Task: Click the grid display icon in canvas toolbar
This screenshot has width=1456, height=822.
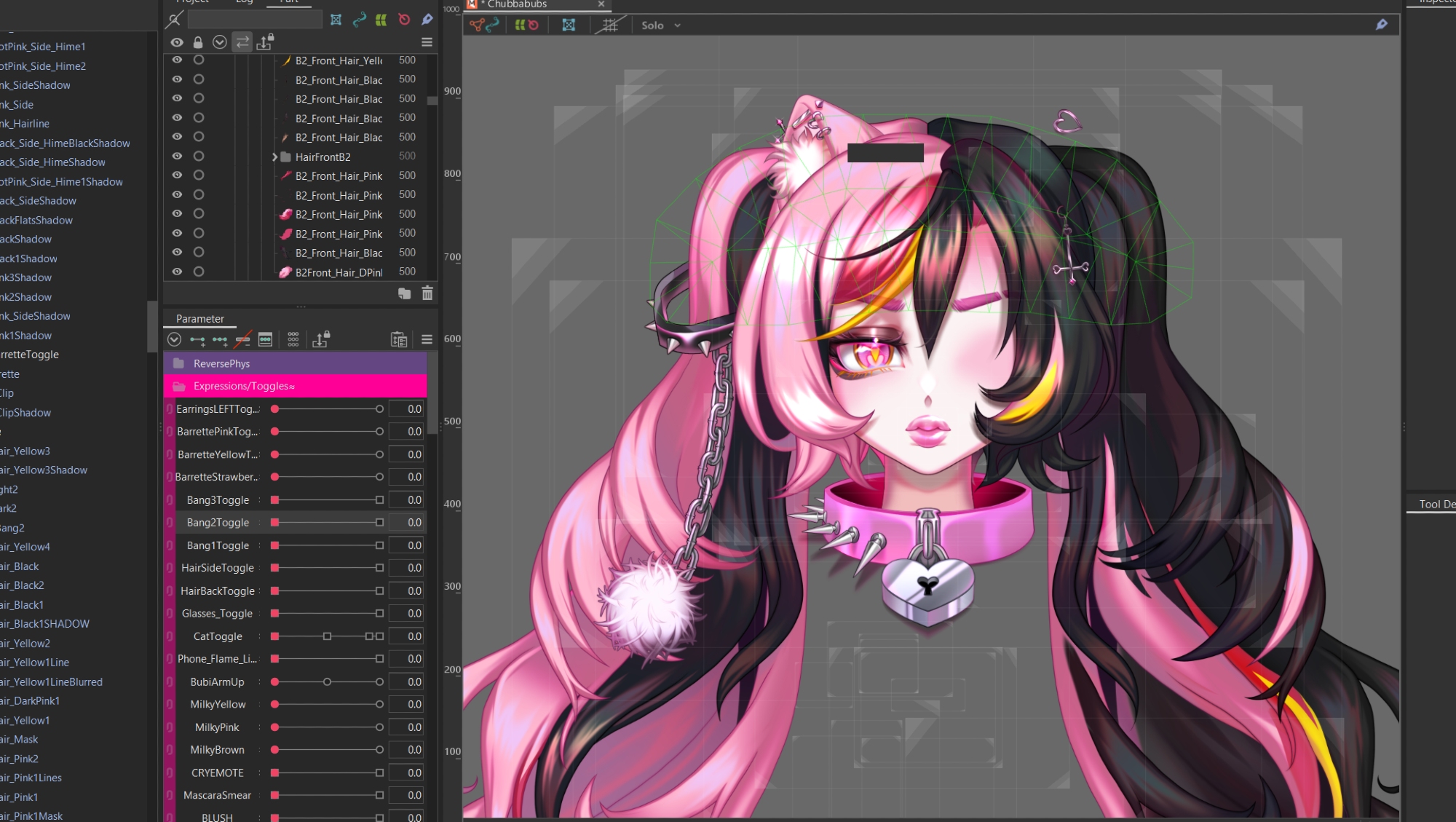Action: click(610, 25)
